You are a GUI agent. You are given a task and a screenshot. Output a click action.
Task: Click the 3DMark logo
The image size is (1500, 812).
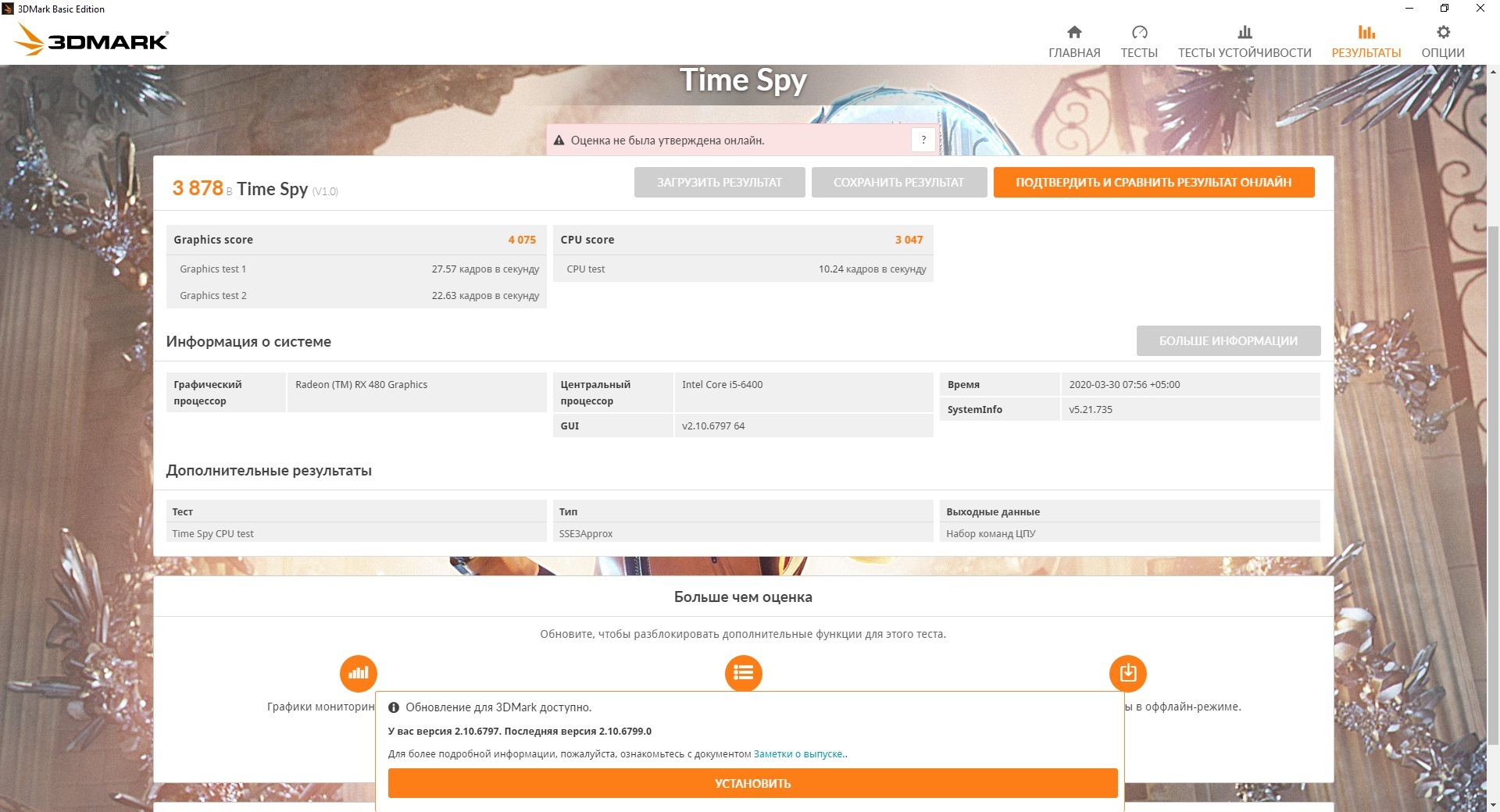pyautogui.click(x=93, y=40)
